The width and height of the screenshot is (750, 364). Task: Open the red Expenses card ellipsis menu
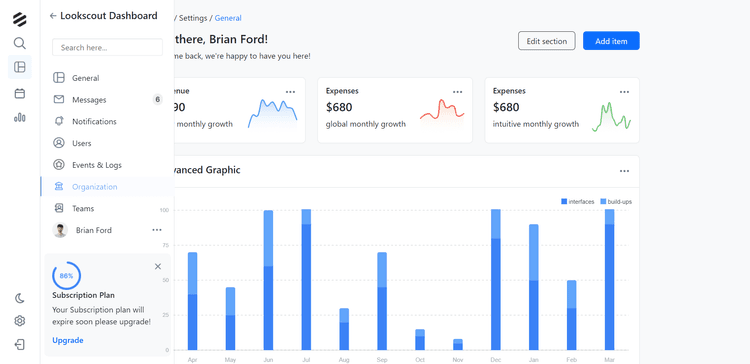(x=458, y=92)
